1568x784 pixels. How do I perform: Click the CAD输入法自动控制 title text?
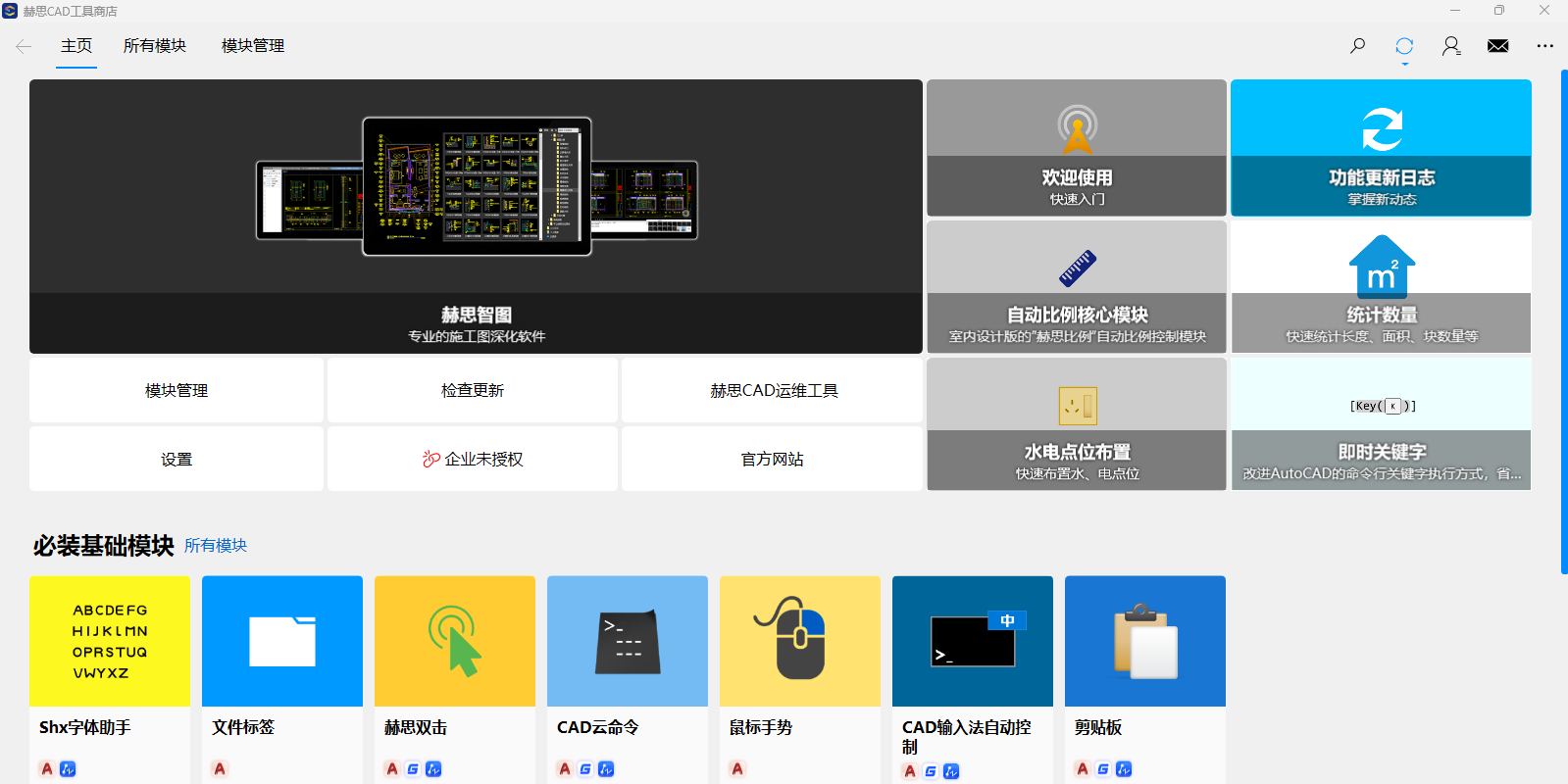[x=967, y=737]
